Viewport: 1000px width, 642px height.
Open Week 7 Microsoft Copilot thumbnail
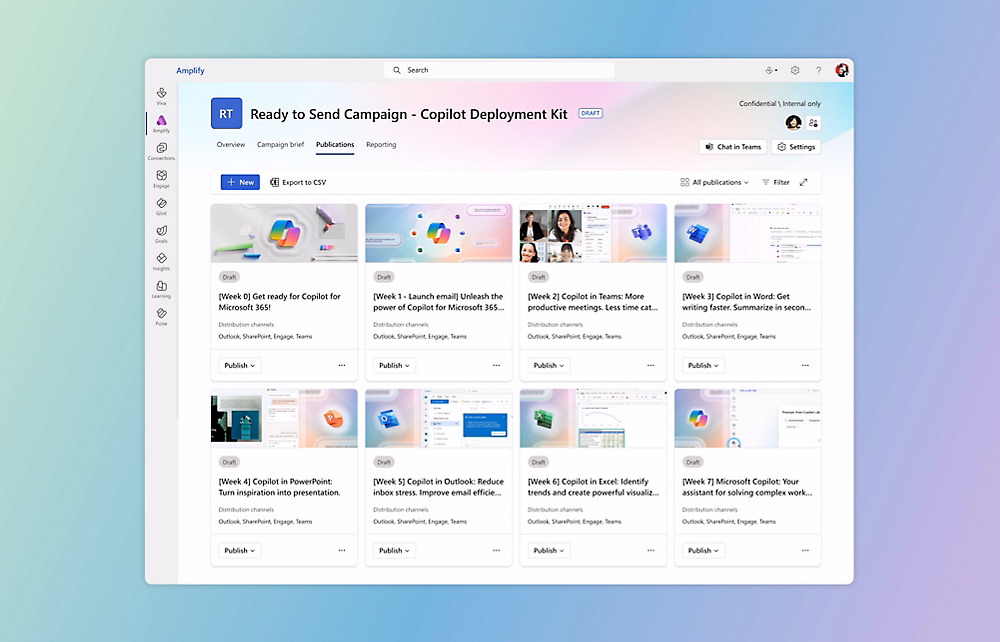pos(747,418)
